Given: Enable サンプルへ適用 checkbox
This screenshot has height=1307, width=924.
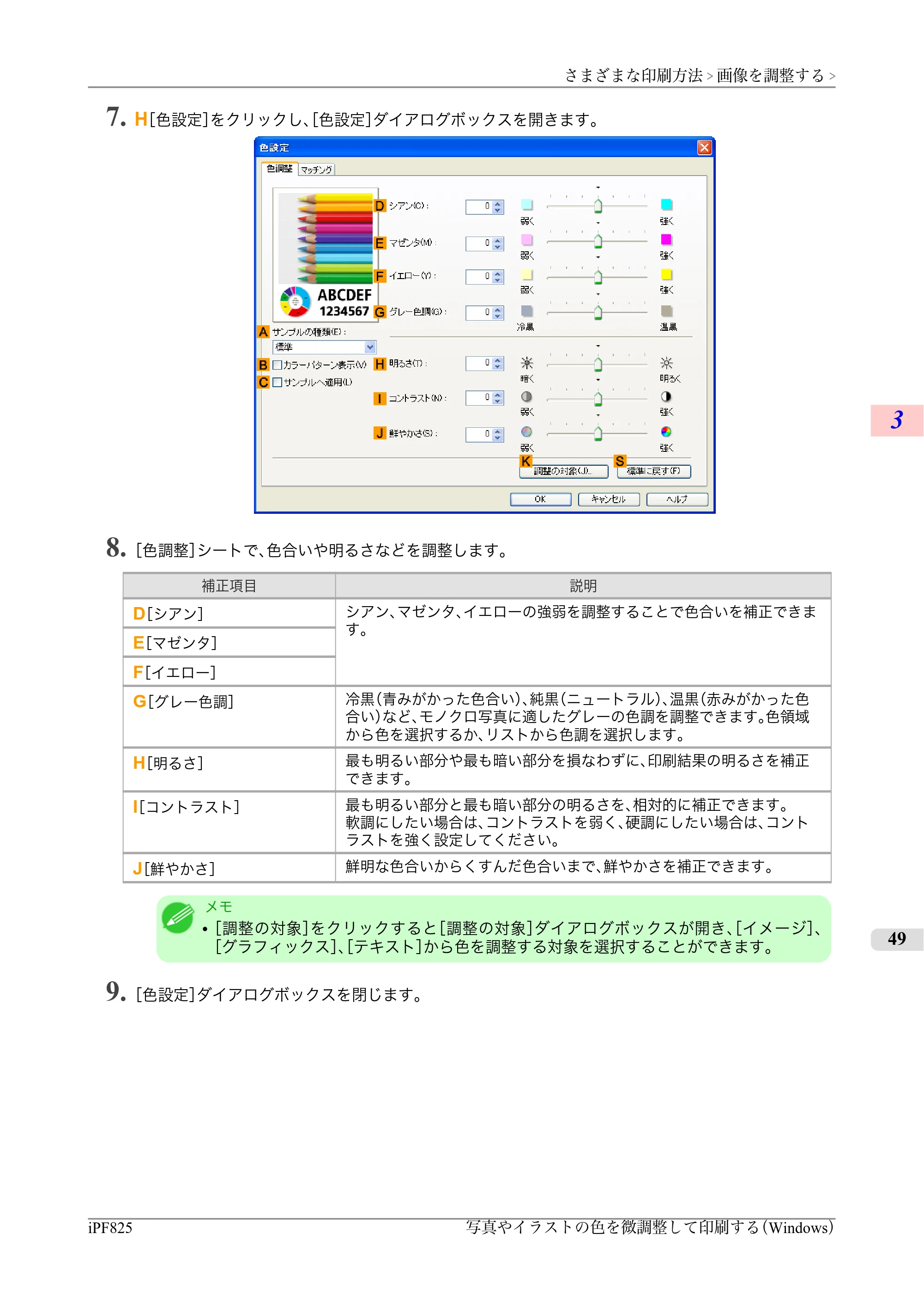Looking at the screenshot, I should (277, 383).
